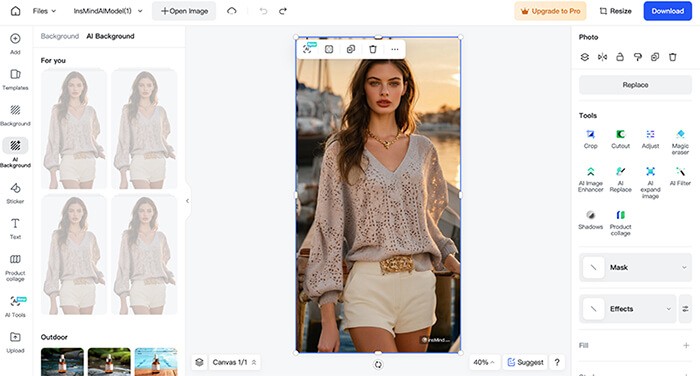The image size is (700, 376).
Task: Collapse the left panel with arrow
Action: tap(188, 201)
